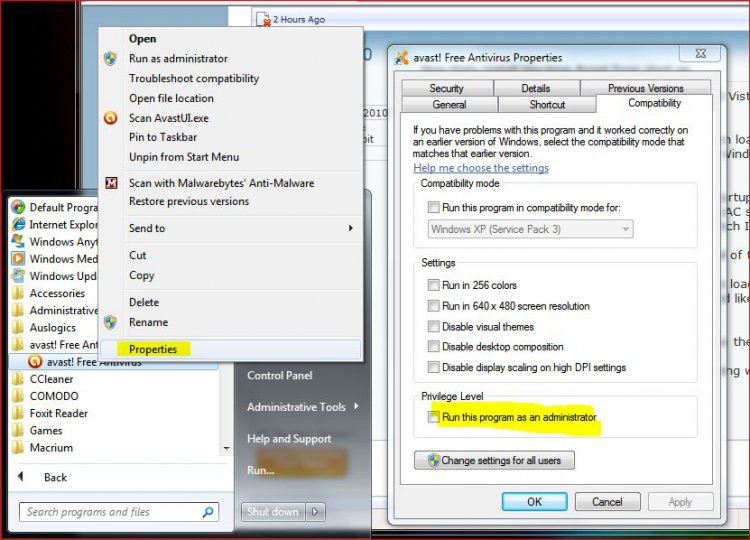Click the Foxit Reader folder icon

[x=18, y=413]
